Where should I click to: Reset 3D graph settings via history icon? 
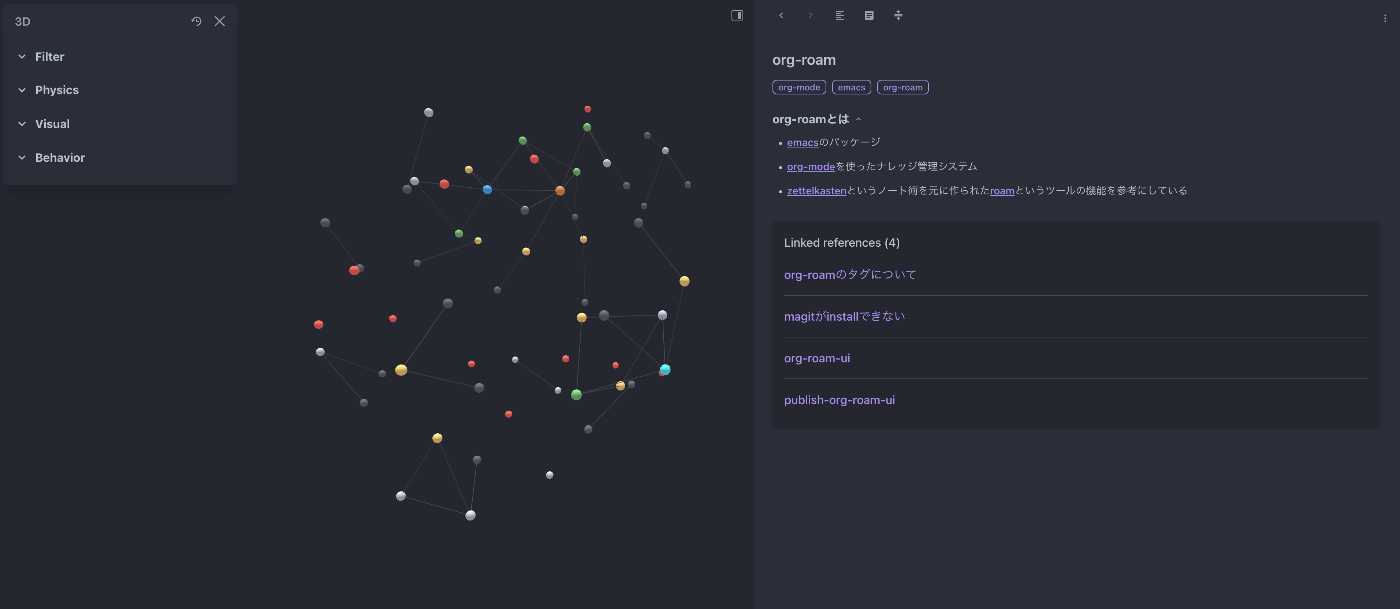(197, 21)
